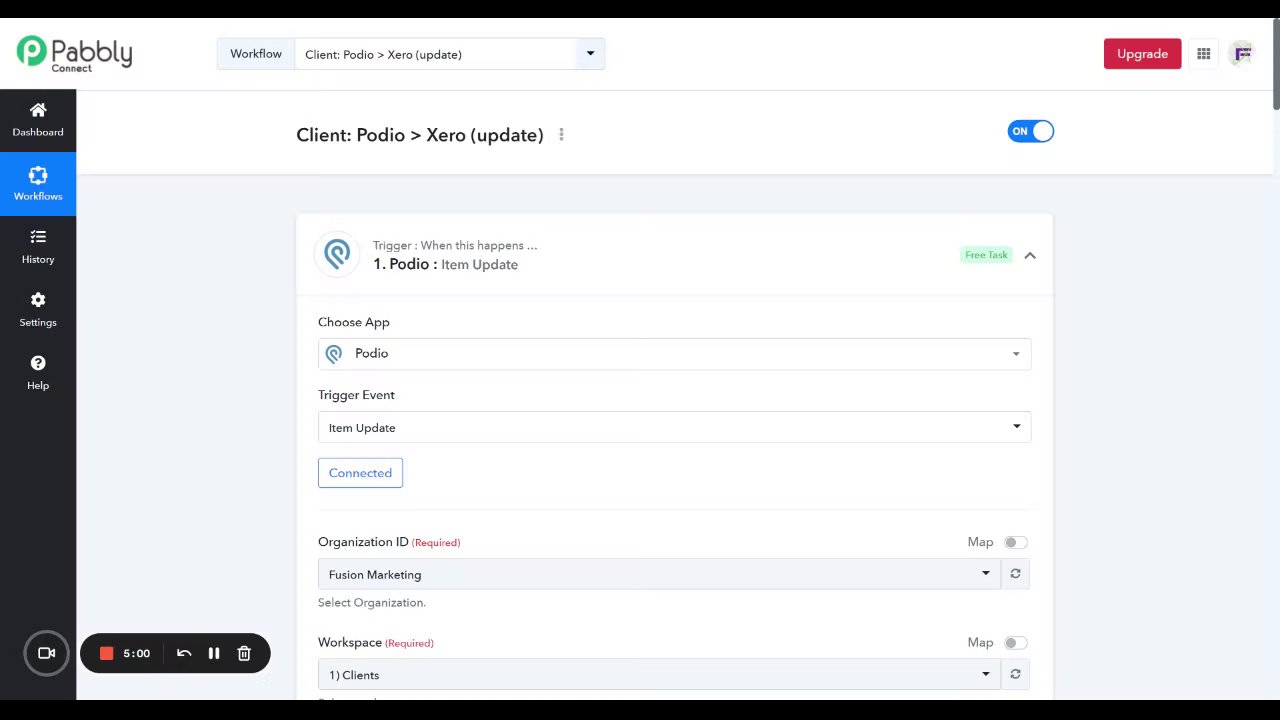
Task: Refresh the Organization ID list
Action: [1015, 574]
